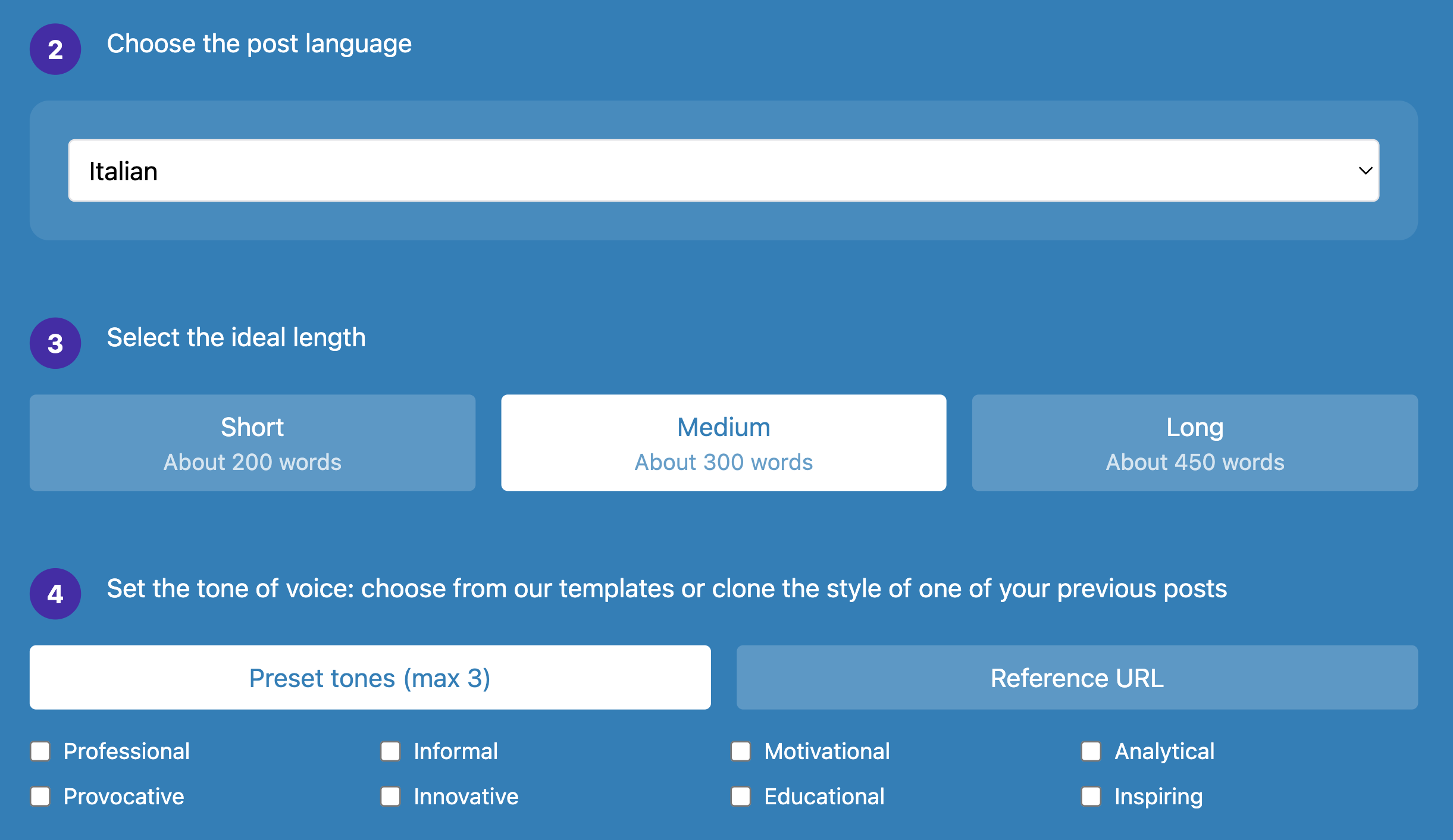Check the Inspiring tone option

1091,796
